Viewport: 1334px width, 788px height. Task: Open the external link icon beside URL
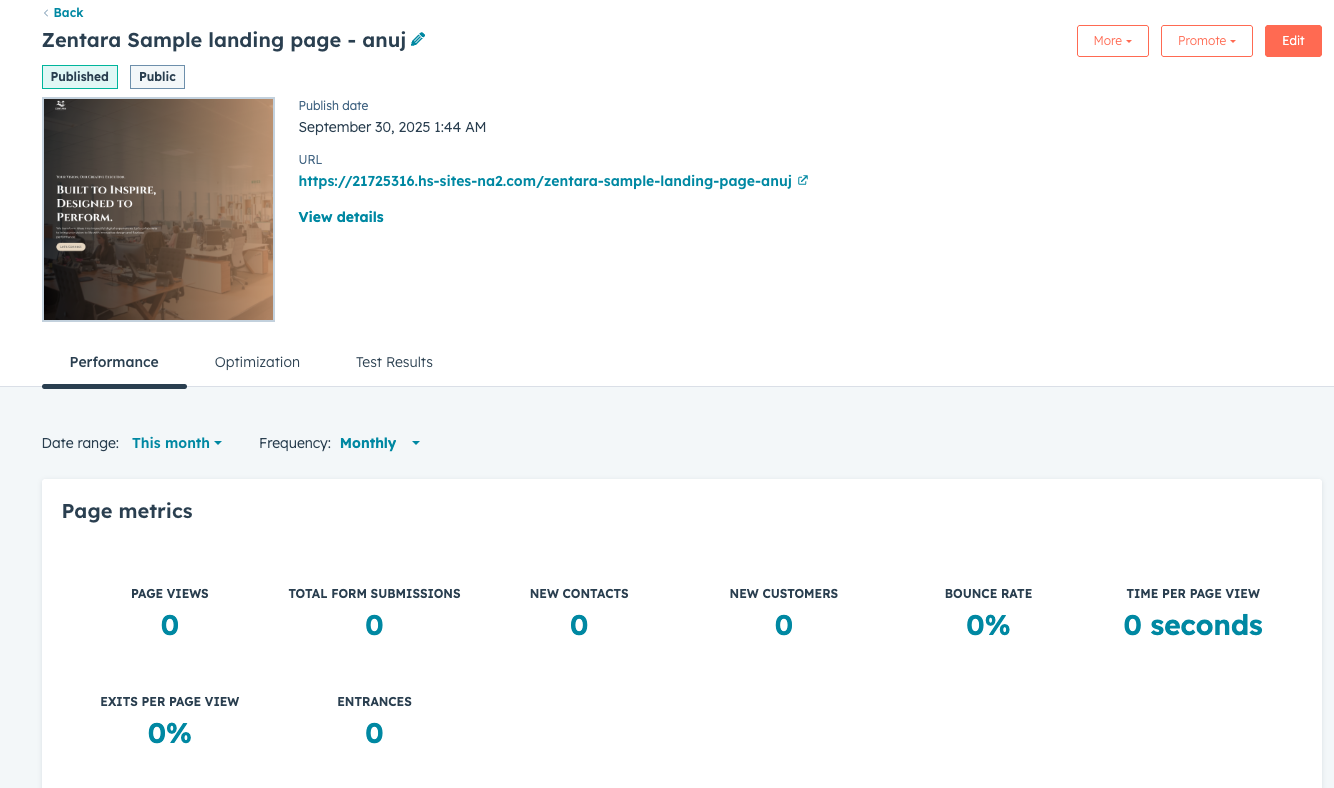803,181
